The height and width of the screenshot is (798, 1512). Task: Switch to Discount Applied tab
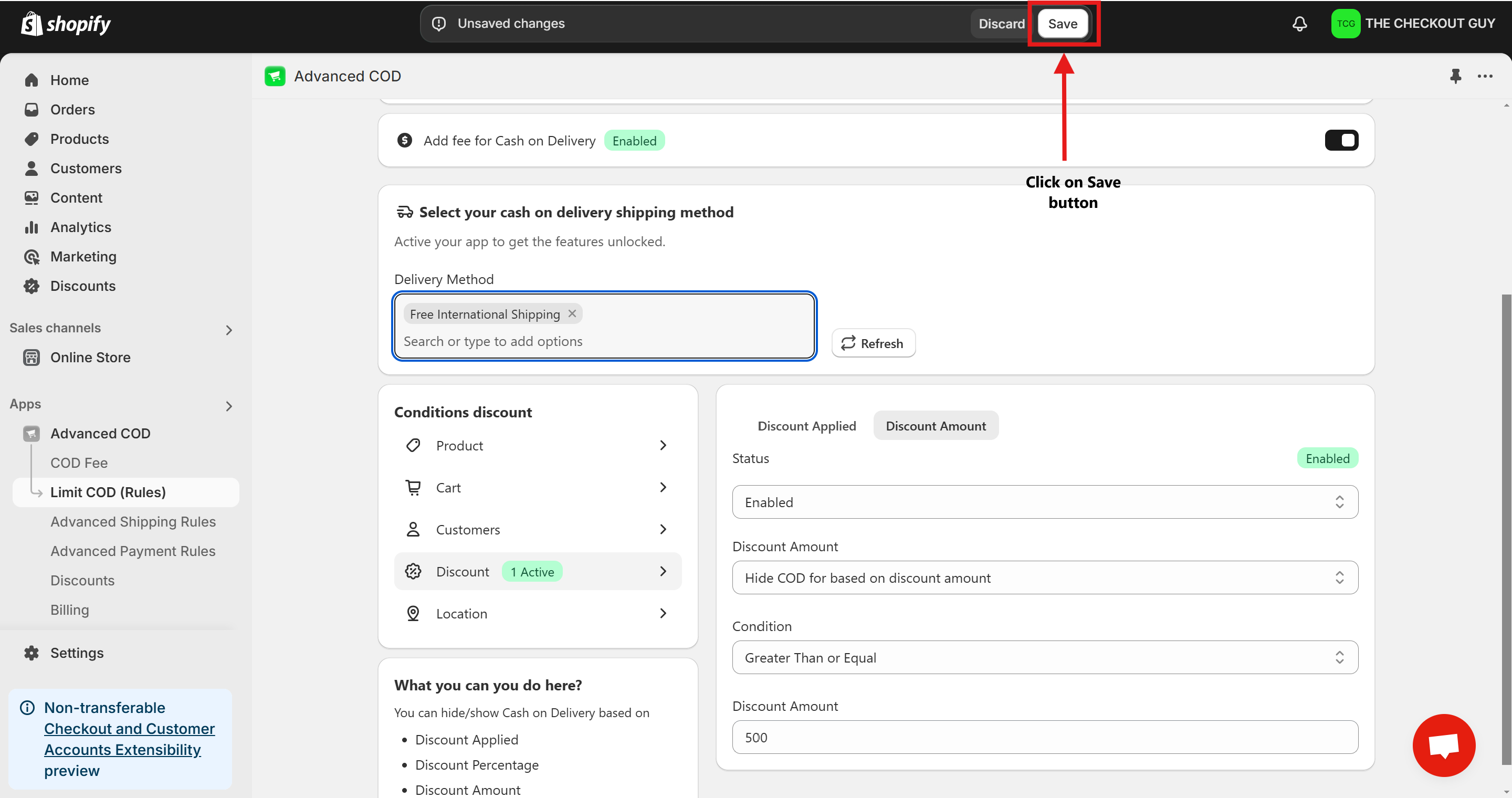click(x=806, y=426)
